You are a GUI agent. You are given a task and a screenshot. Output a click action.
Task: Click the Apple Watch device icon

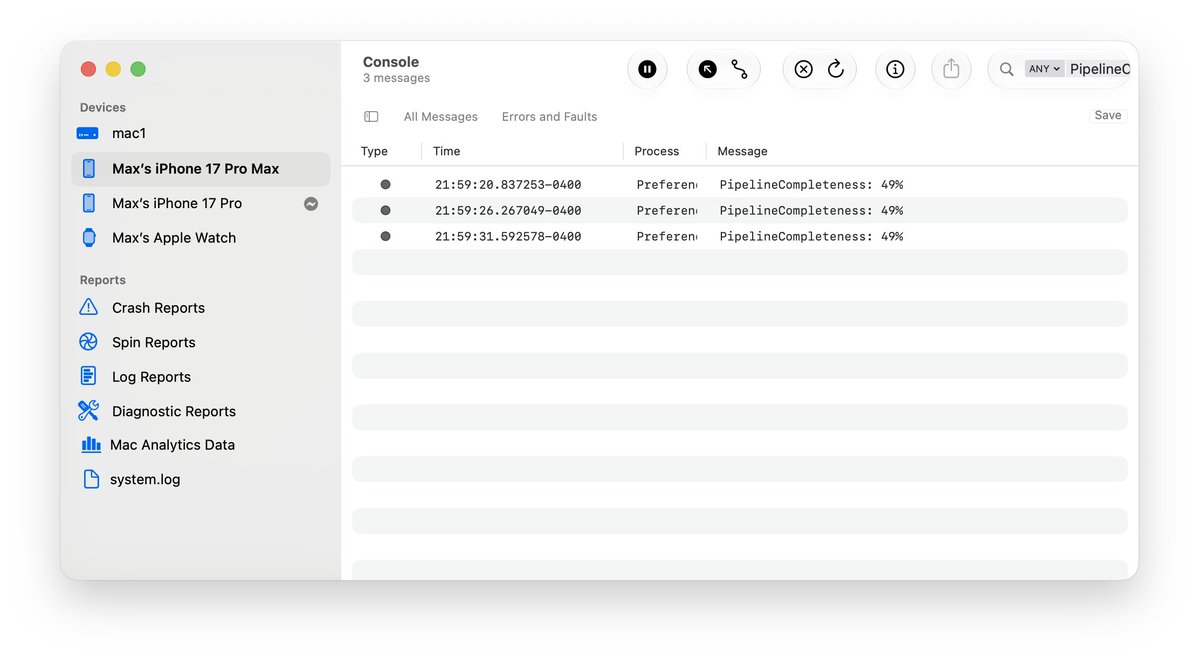[x=89, y=238]
